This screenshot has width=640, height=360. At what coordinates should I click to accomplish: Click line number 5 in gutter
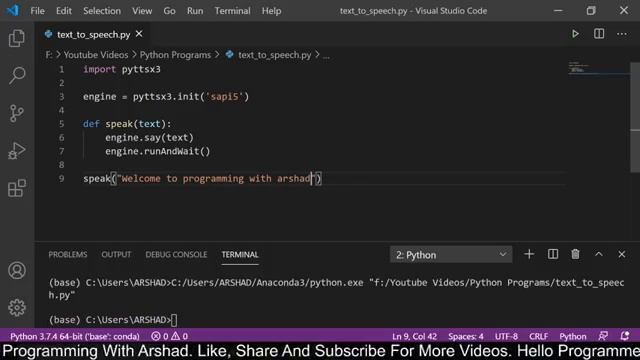[x=61, y=124]
